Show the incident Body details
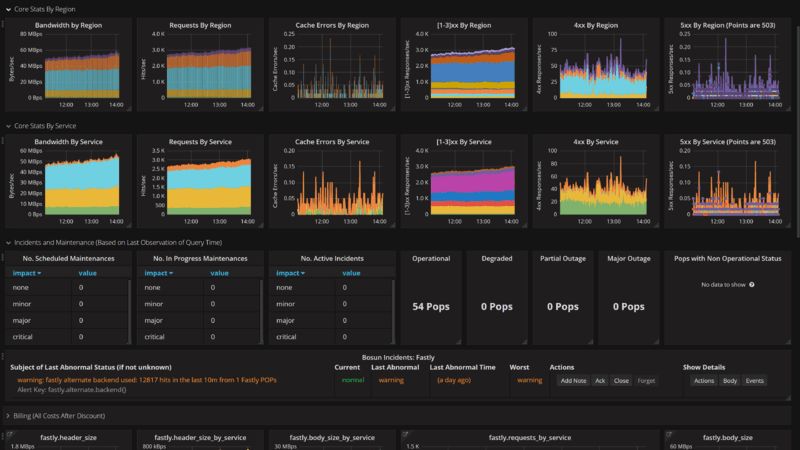The image size is (800, 450). point(730,380)
